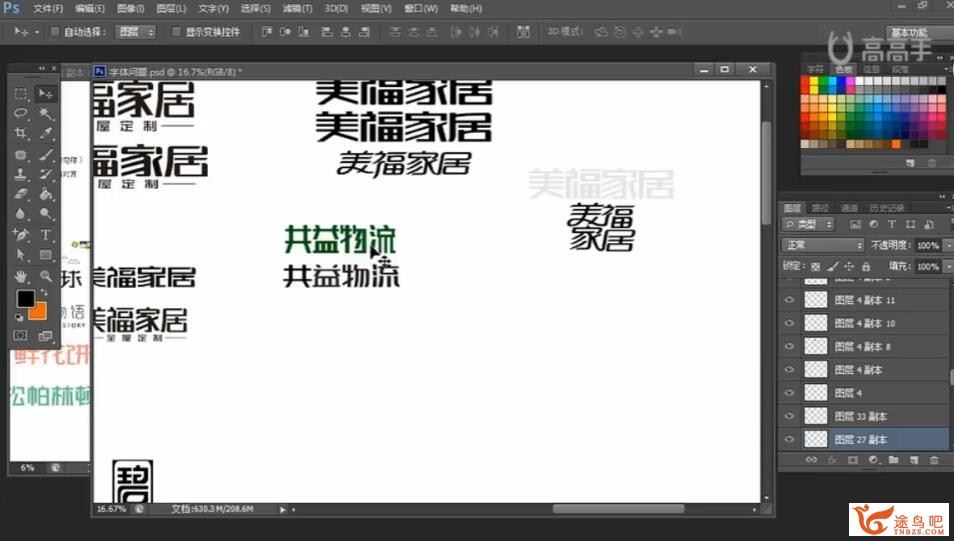Switch to the 路径 tab
Image resolution: width=954 pixels, height=541 pixels.
[821, 208]
